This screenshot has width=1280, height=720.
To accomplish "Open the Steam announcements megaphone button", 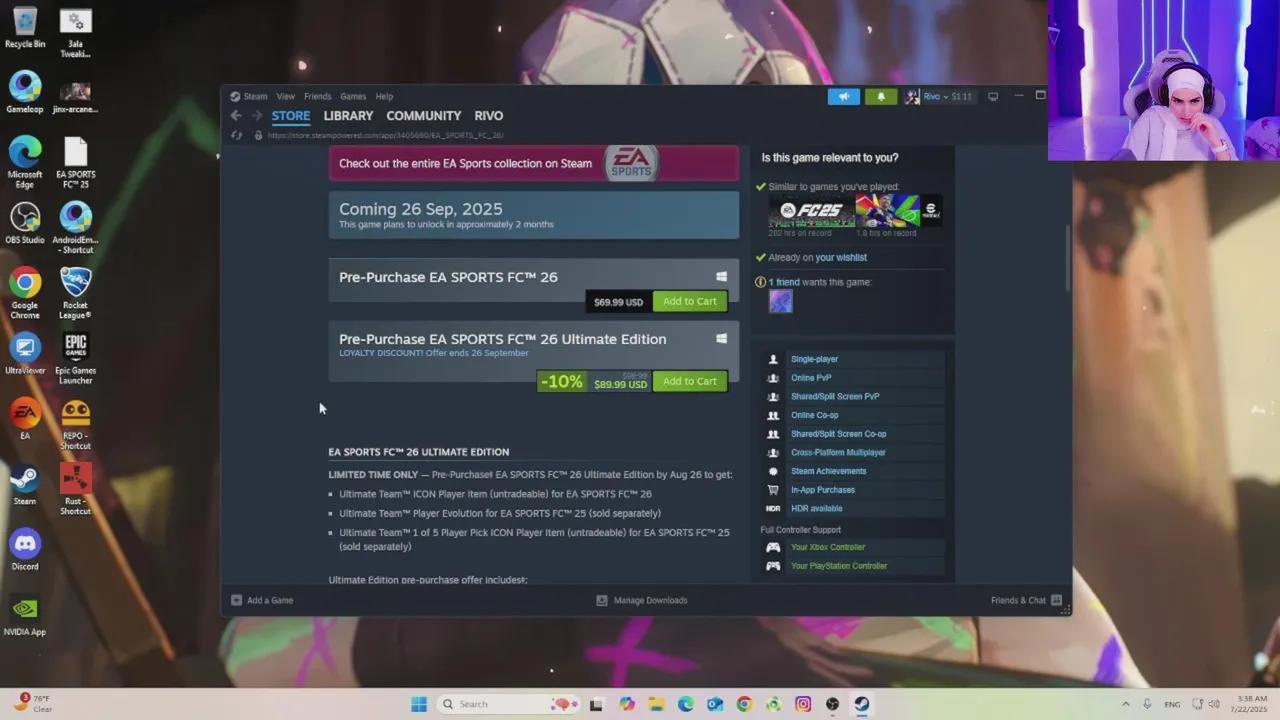I will click(843, 96).
